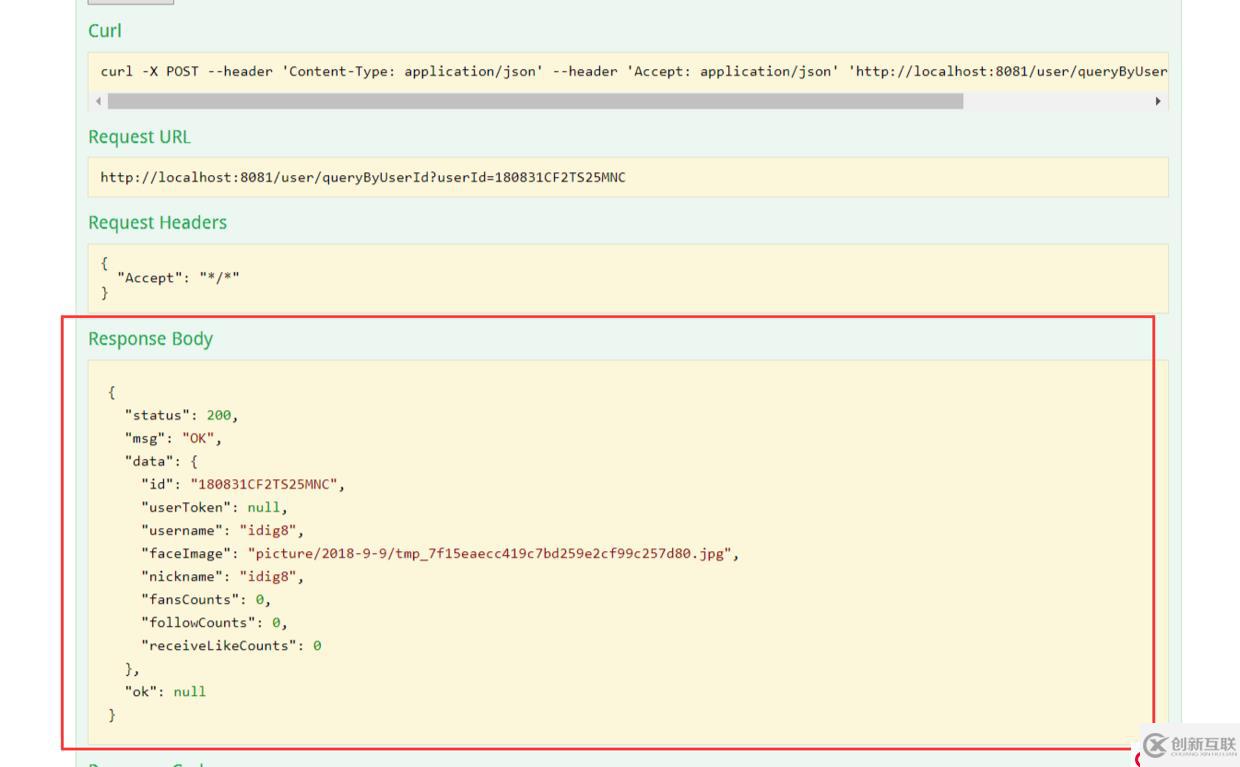
Task: Click the Request URL heading
Action: pos(139,137)
